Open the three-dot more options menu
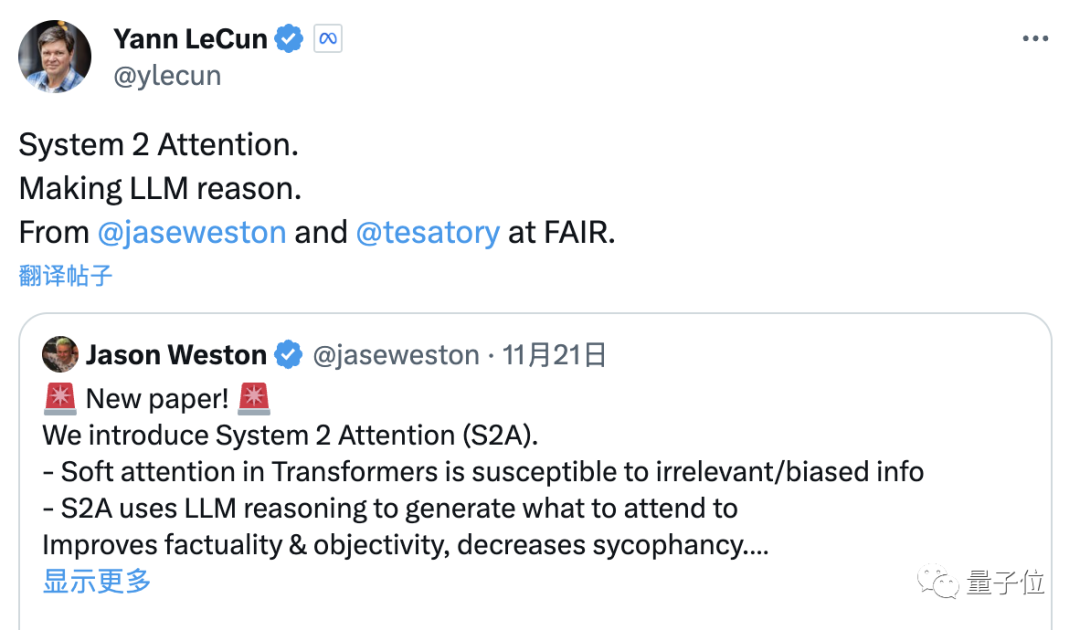This screenshot has height=630, width=1080. tap(1035, 39)
